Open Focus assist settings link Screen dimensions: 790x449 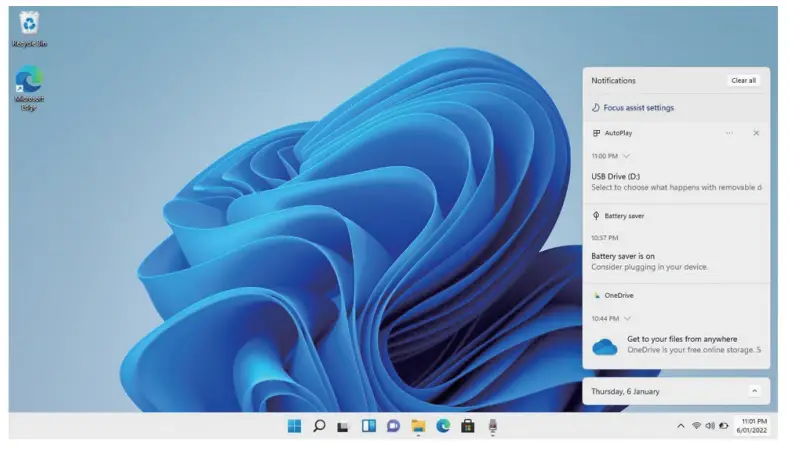(x=638, y=108)
